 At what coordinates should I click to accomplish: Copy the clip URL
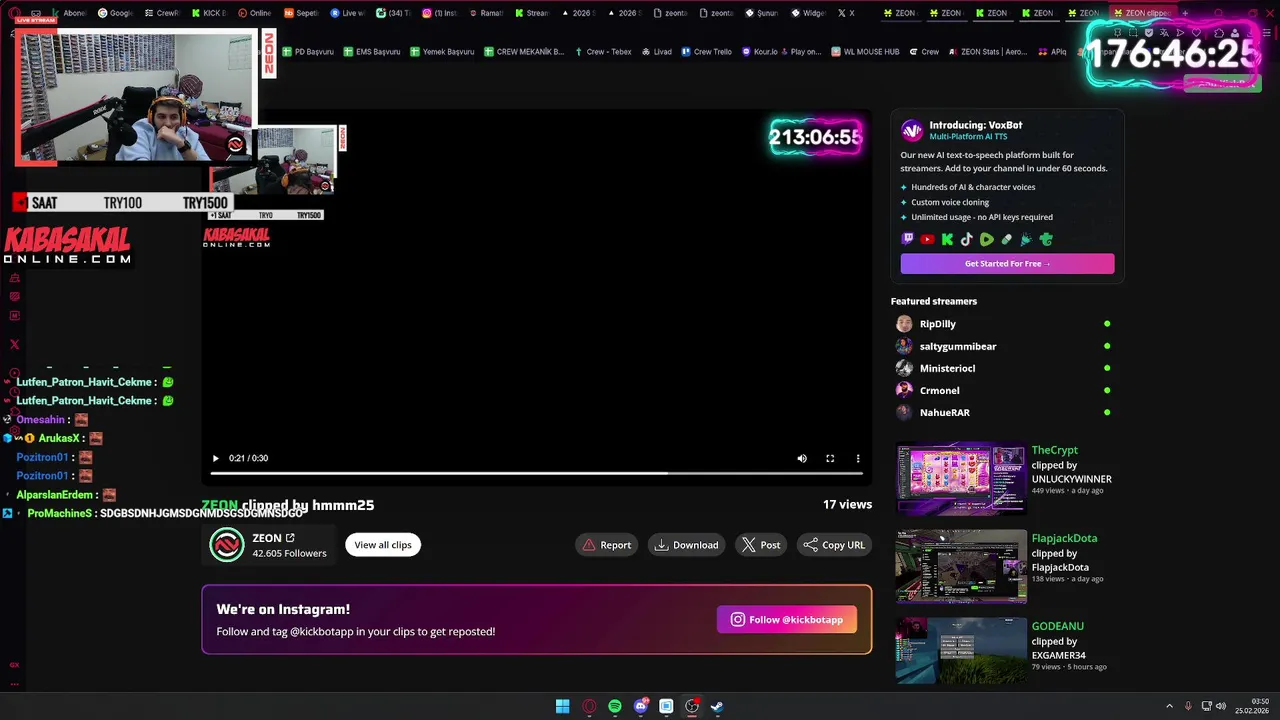834,545
